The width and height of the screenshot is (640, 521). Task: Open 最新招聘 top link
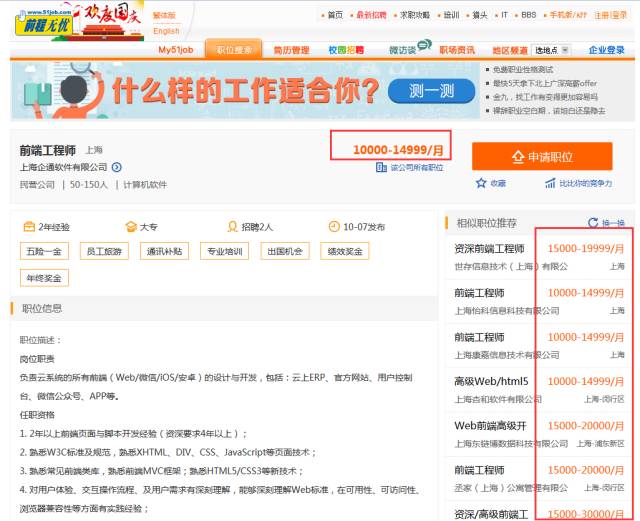click(x=371, y=15)
